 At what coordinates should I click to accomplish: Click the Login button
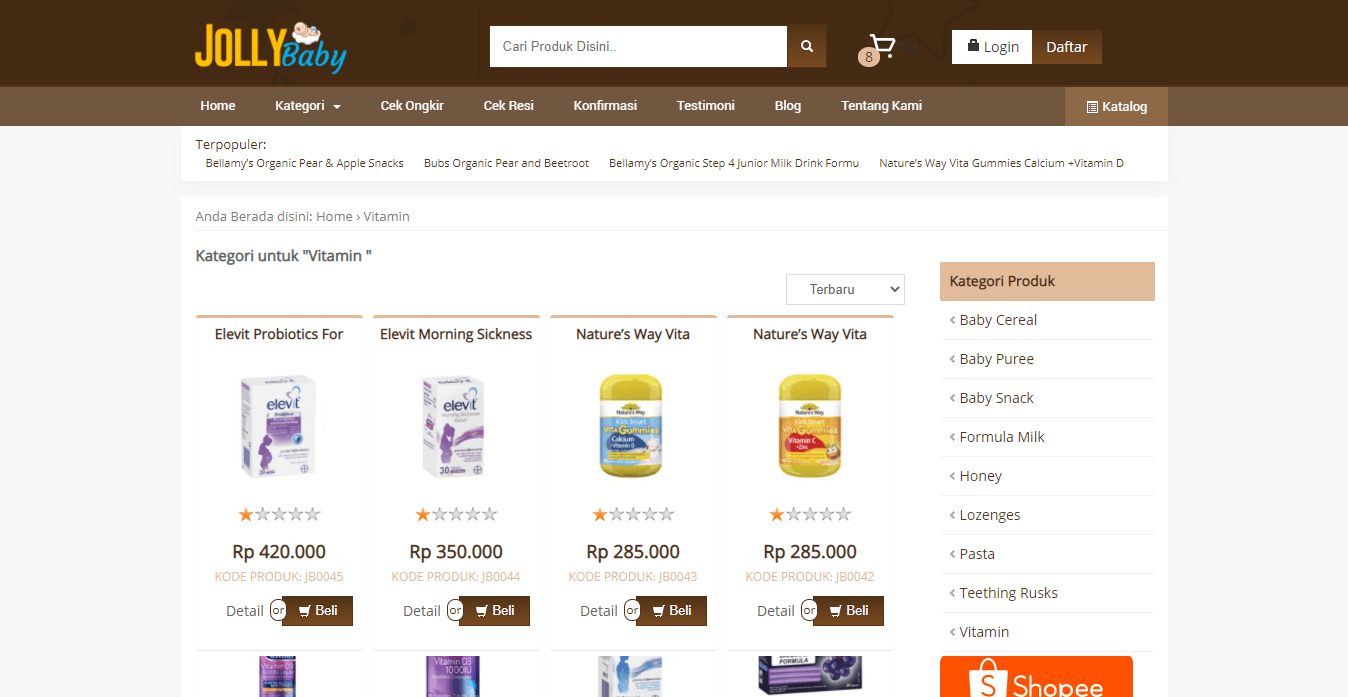point(992,47)
